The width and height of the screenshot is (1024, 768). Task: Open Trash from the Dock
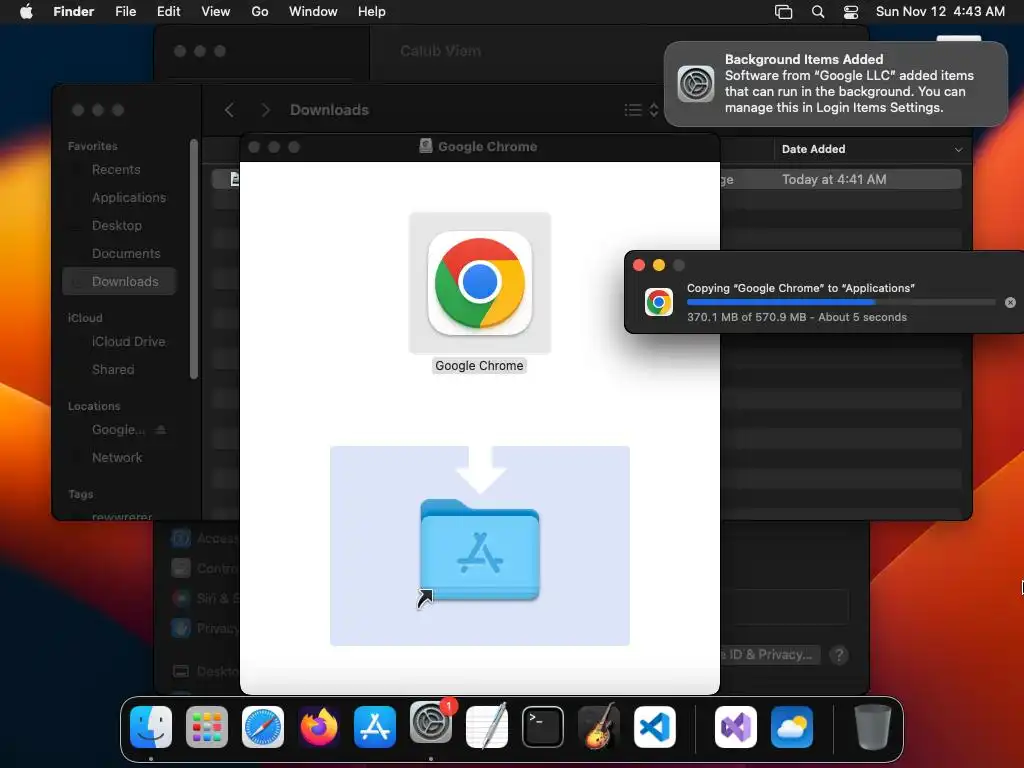pos(872,727)
